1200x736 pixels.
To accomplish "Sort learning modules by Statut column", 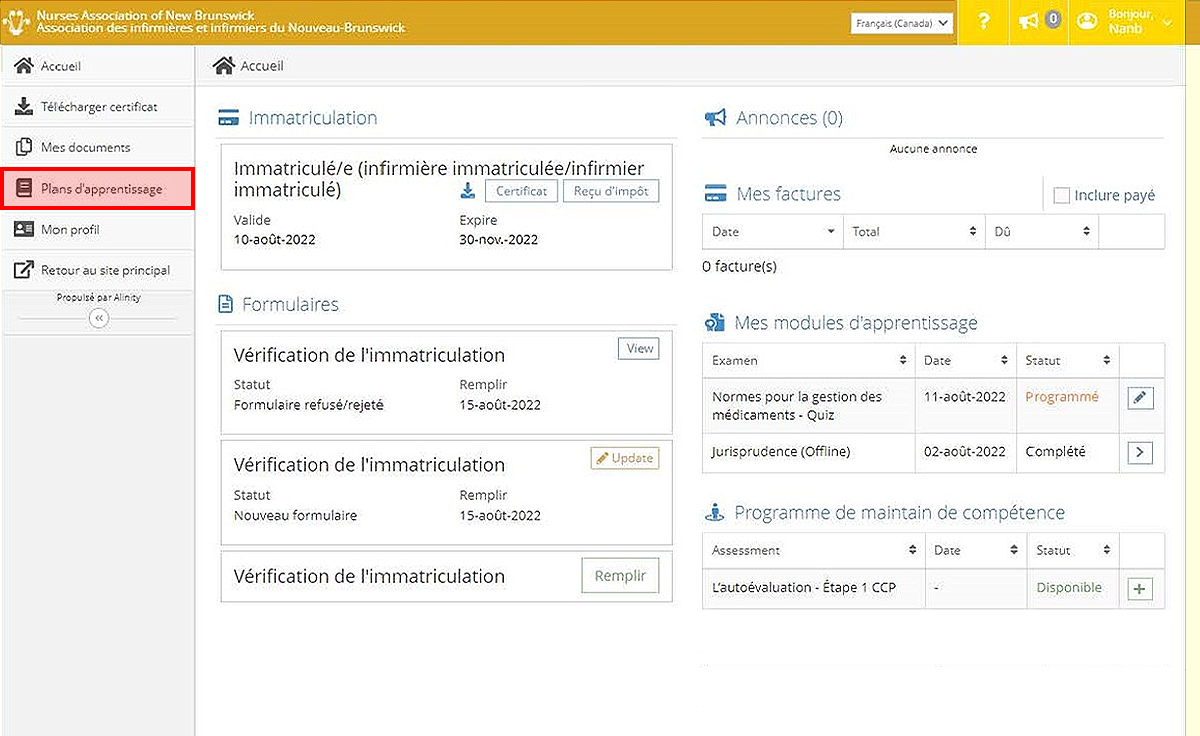I will coord(1067,360).
